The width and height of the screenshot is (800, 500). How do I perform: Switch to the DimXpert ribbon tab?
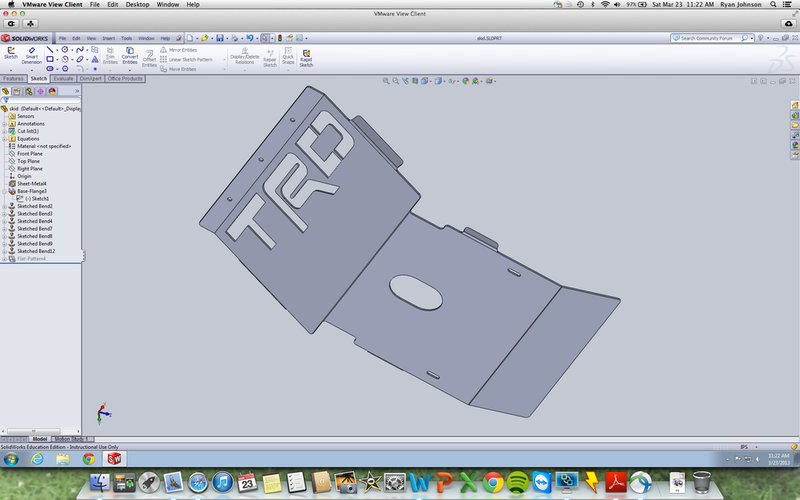tap(90, 79)
